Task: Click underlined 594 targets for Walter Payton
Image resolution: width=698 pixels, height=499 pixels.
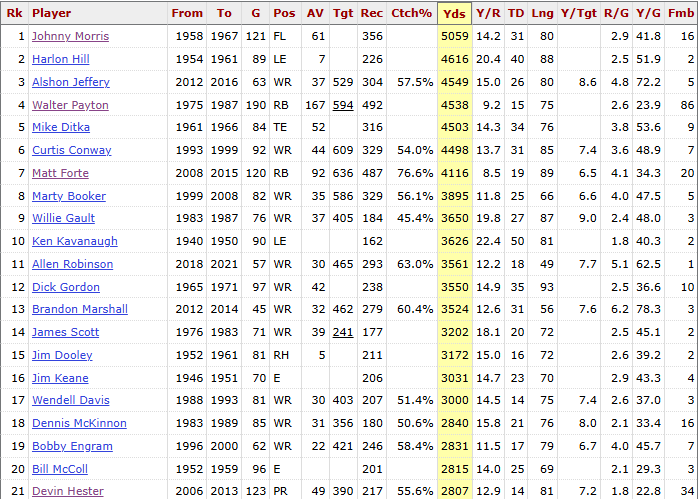Action: click(343, 105)
